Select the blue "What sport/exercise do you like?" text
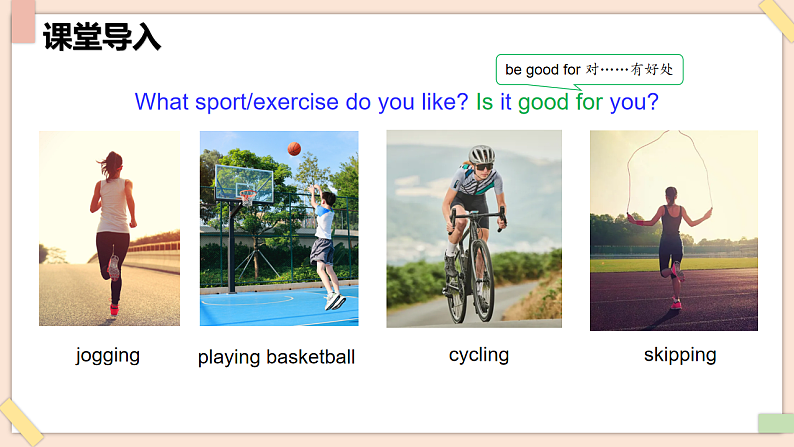This screenshot has width=794, height=447. click(301, 102)
